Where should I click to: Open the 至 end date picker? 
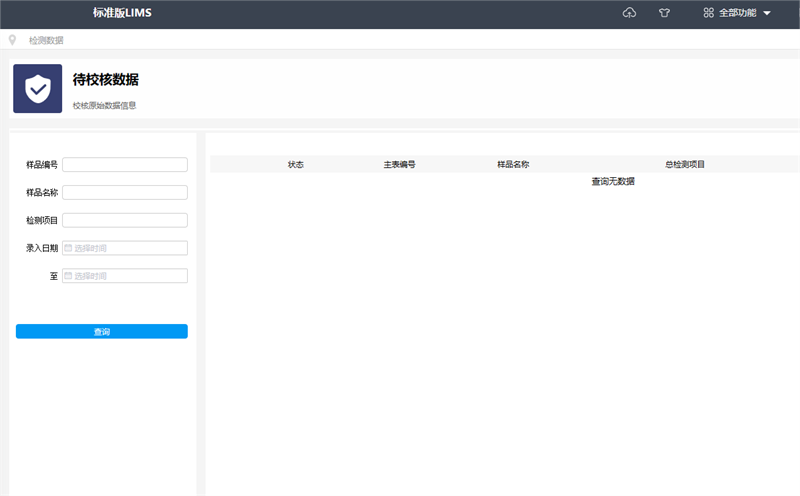point(125,276)
